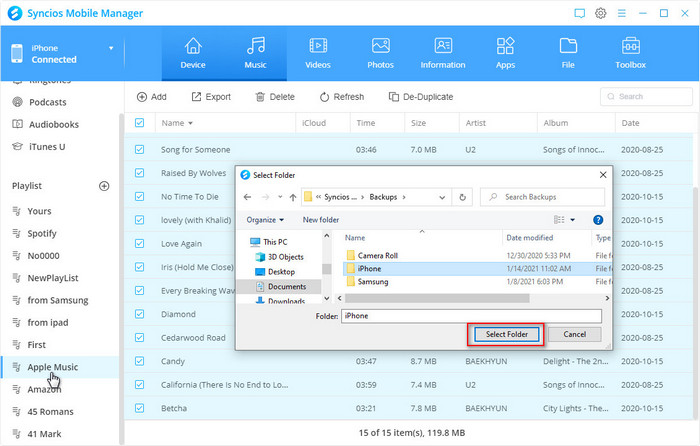This screenshot has height=446, width=700.
Task: Click the Add toolbar button
Action: click(x=152, y=97)
